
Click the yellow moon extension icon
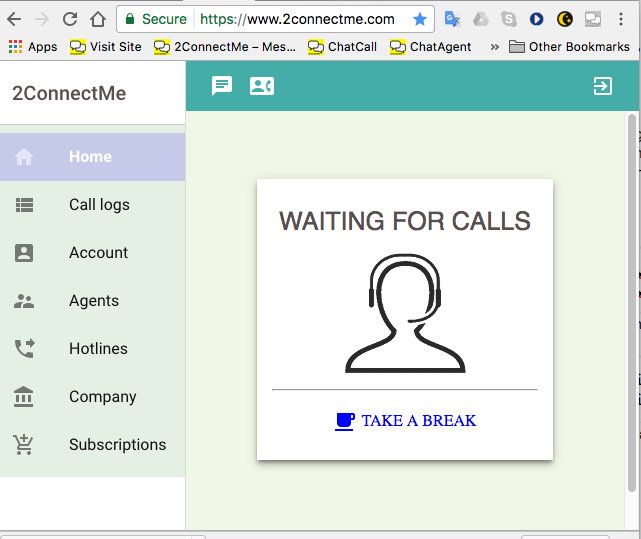point(565,19)
